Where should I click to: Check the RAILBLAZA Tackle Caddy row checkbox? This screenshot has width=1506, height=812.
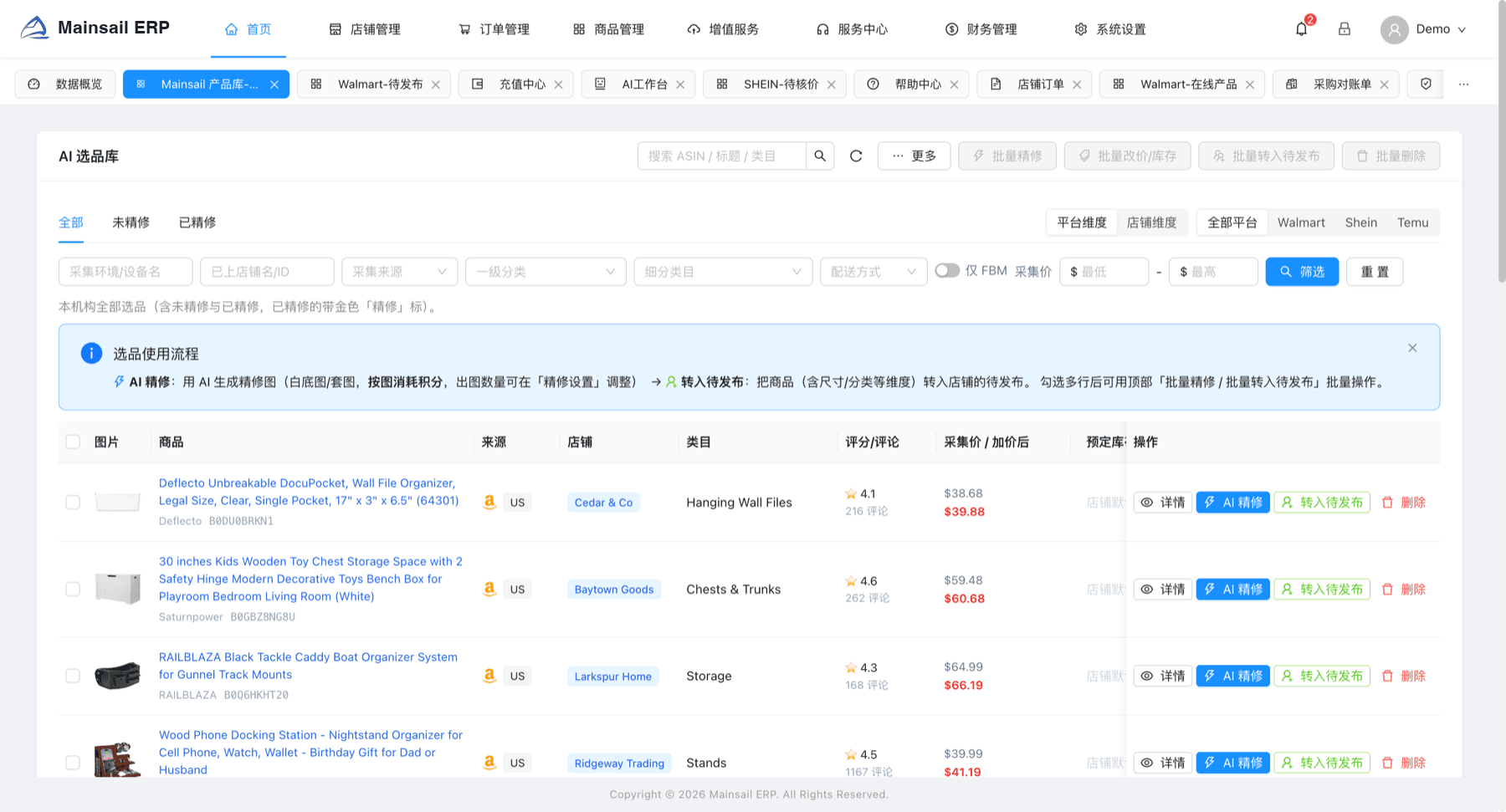click(73, 676)
